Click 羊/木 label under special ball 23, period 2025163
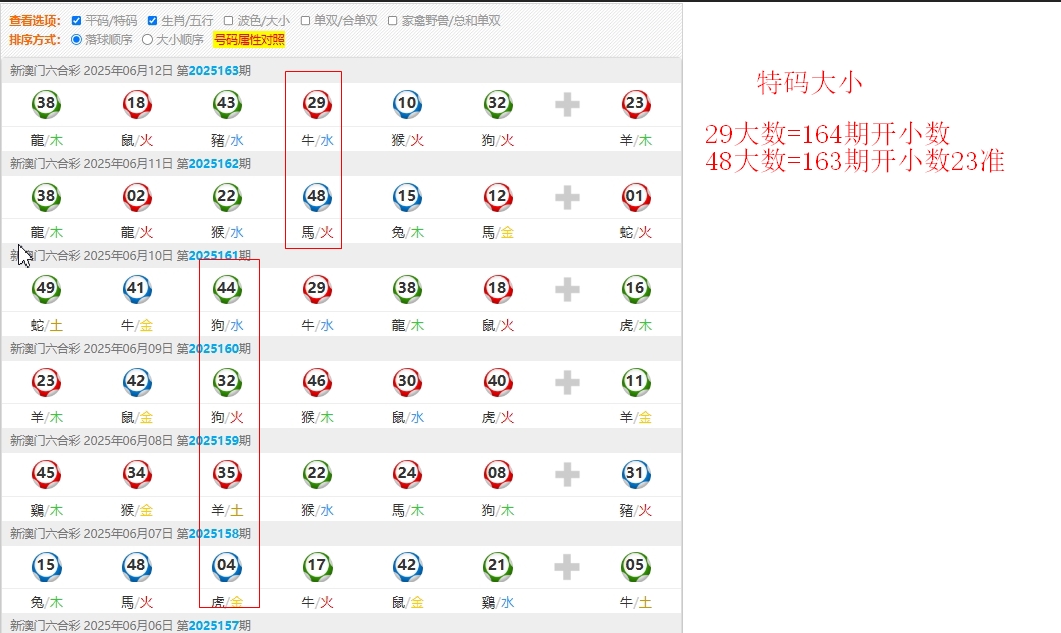Screen dimensions: 1061x633 [635, 140]
